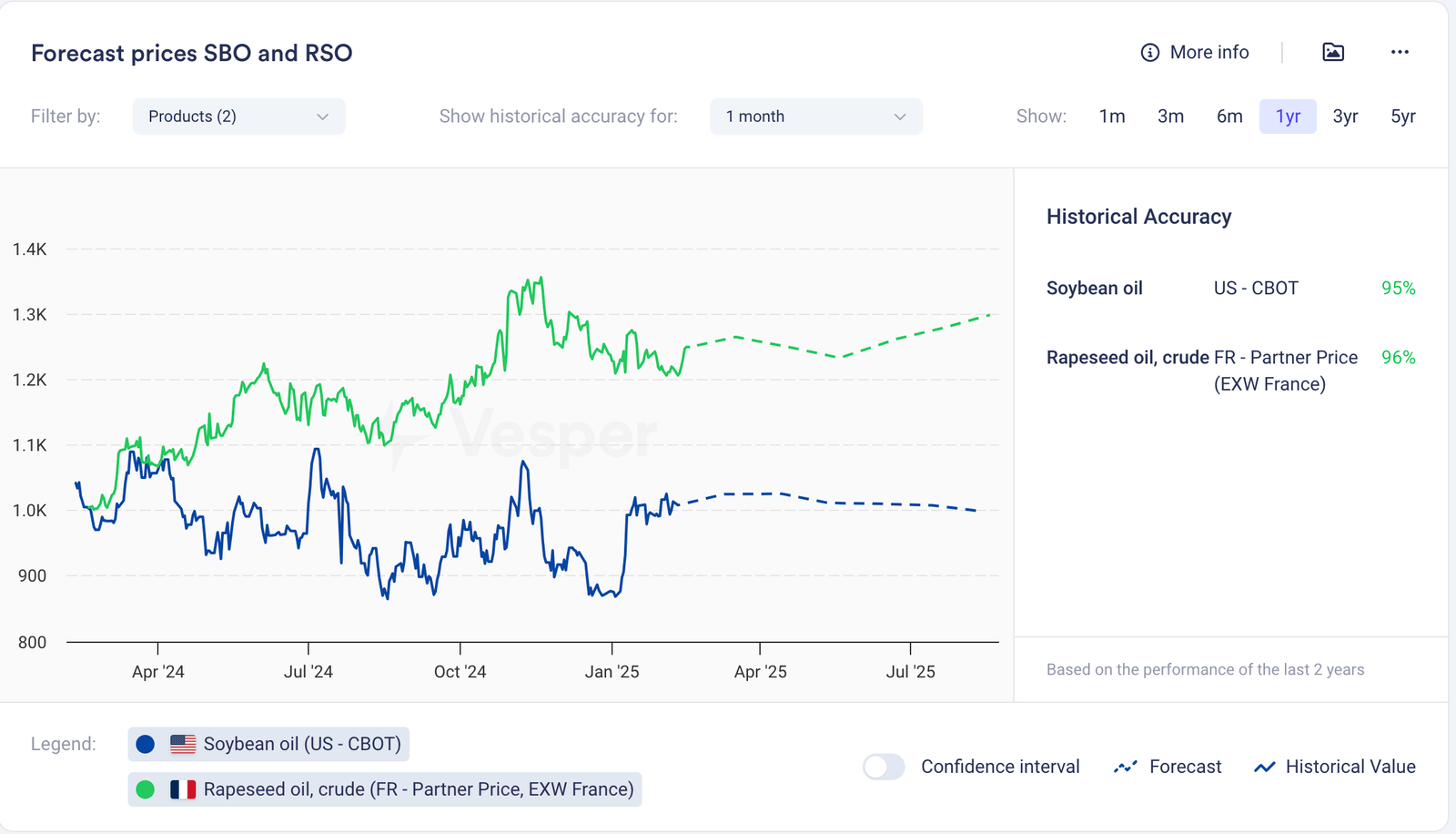Click the US flag icon in legend
Screen dimensions: 1456x834
click(183, 744)
